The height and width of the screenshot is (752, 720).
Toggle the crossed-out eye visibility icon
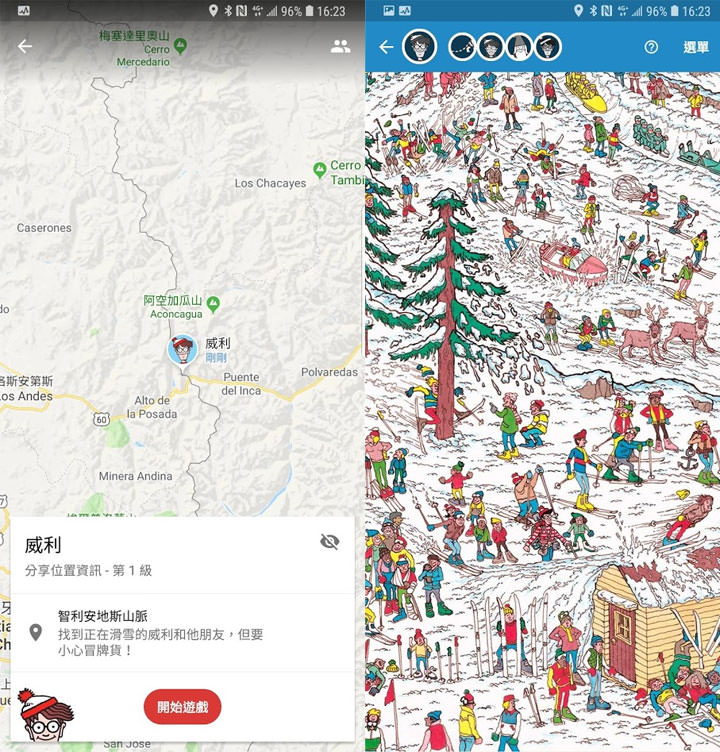click(330, 542)
